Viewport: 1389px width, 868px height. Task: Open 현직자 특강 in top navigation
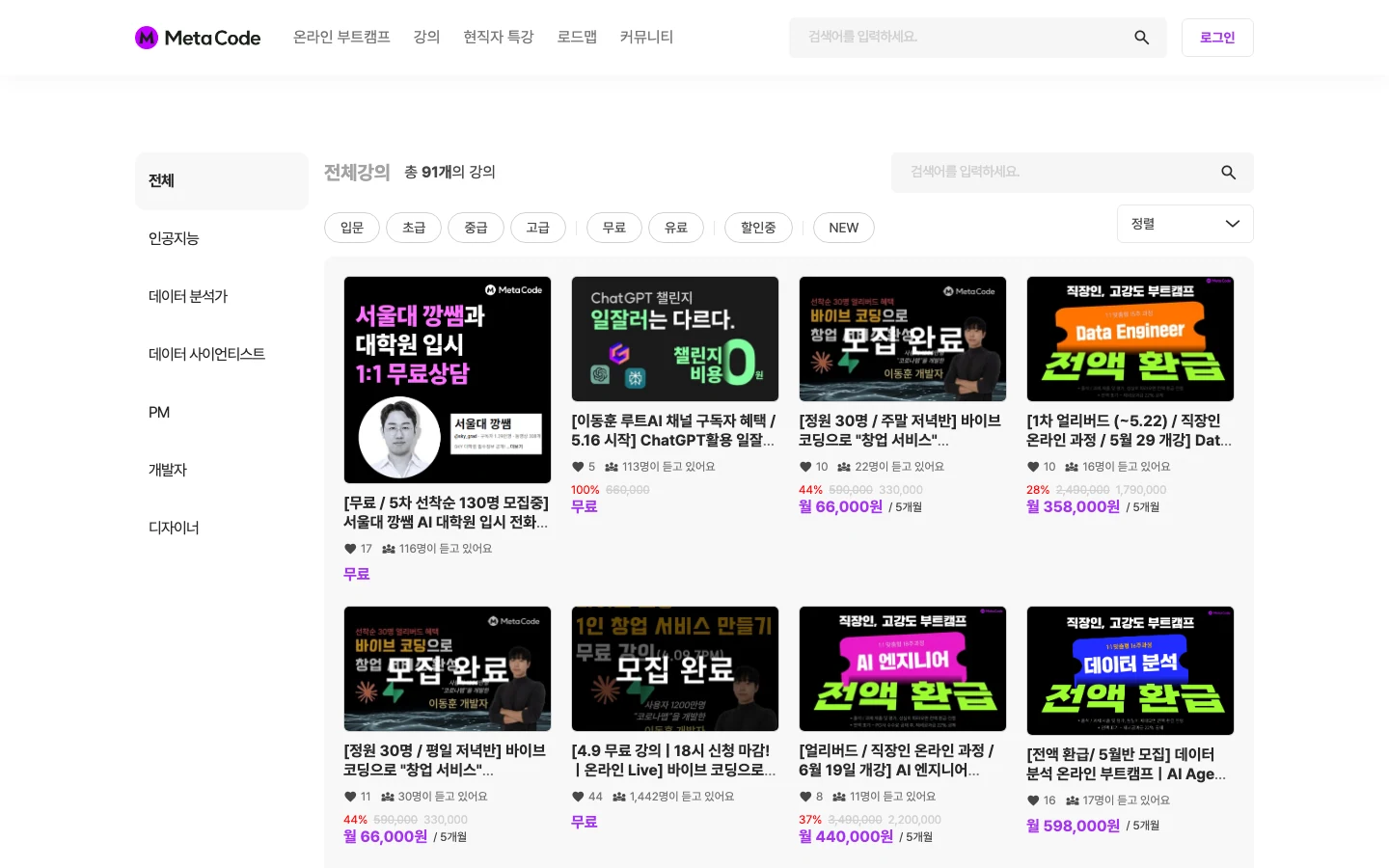[498, 37]
